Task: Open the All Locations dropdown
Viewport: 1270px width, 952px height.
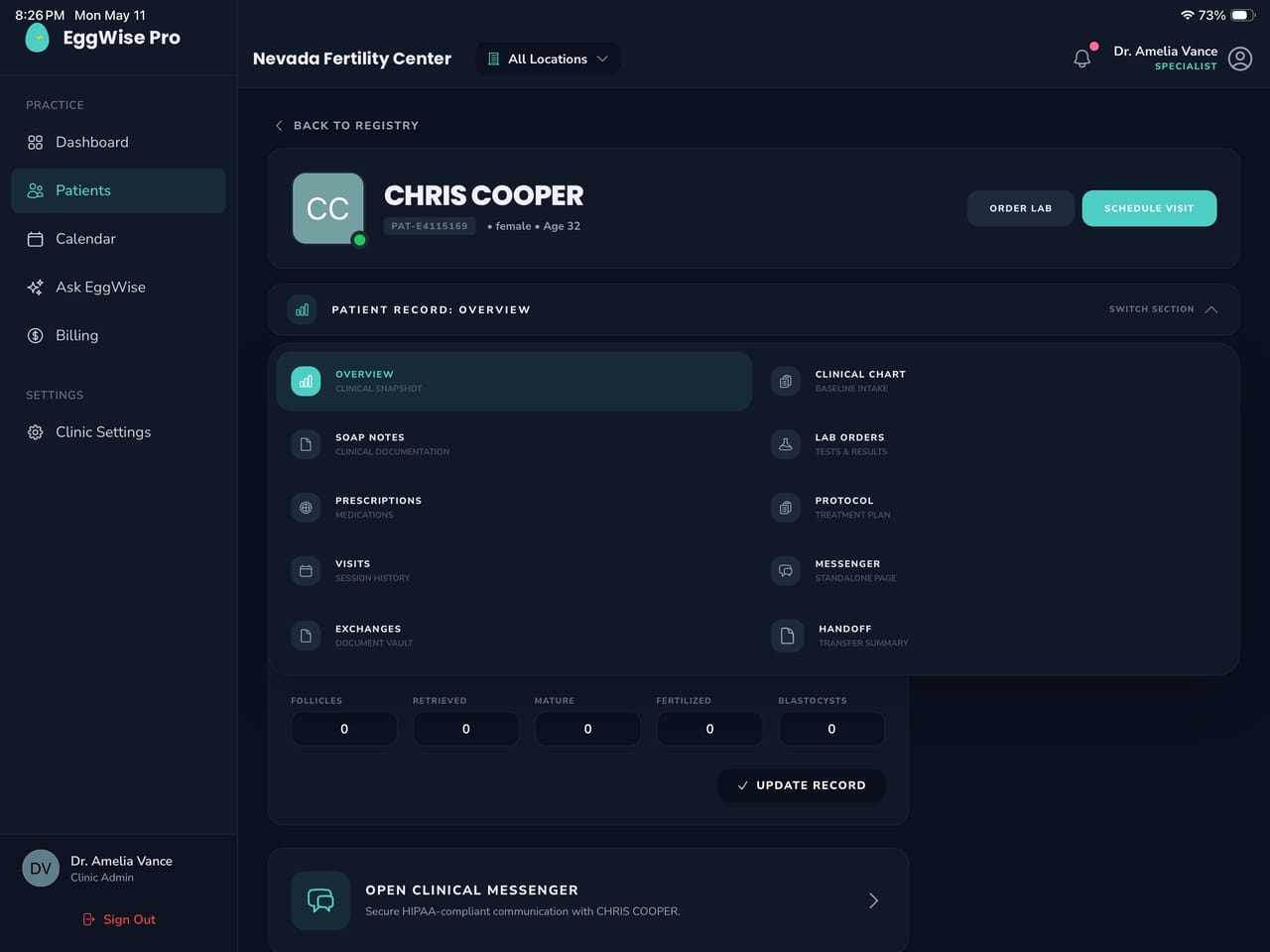Action: point(548,59)
